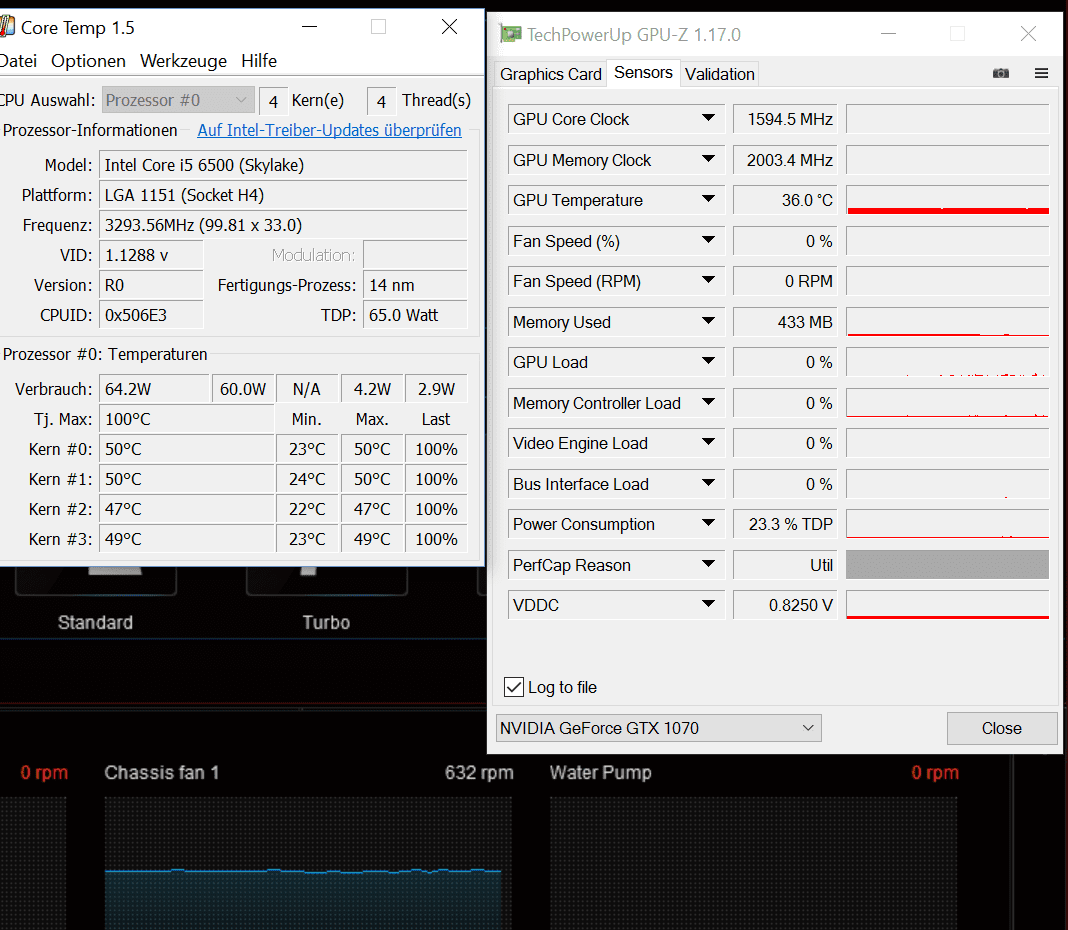Click the Water Pump graph area

(x=753, y=863)
